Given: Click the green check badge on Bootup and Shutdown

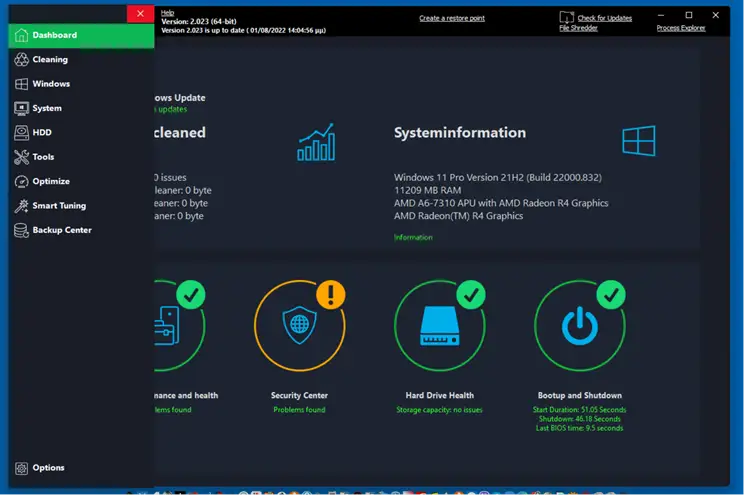Looking at the screenshot, I should pos(611,294).
